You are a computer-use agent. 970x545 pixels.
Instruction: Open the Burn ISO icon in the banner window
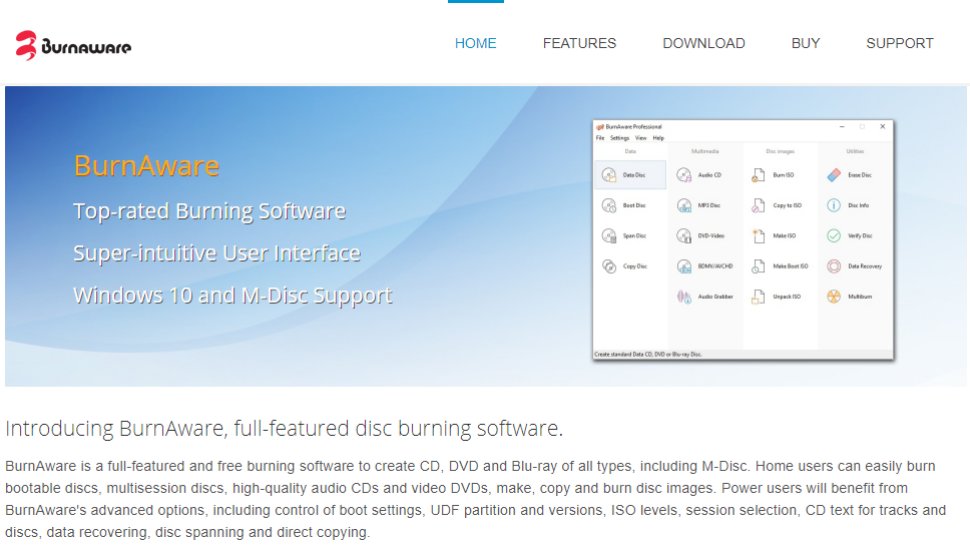[758, 175]
